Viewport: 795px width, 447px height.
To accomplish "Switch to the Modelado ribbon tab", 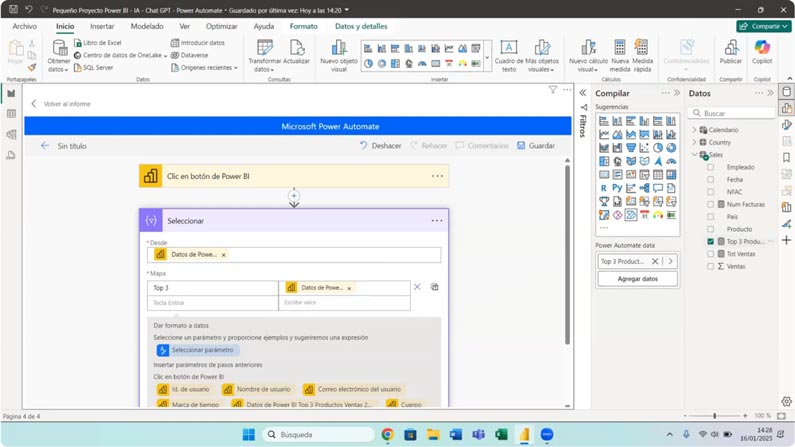I will [147, 27].
